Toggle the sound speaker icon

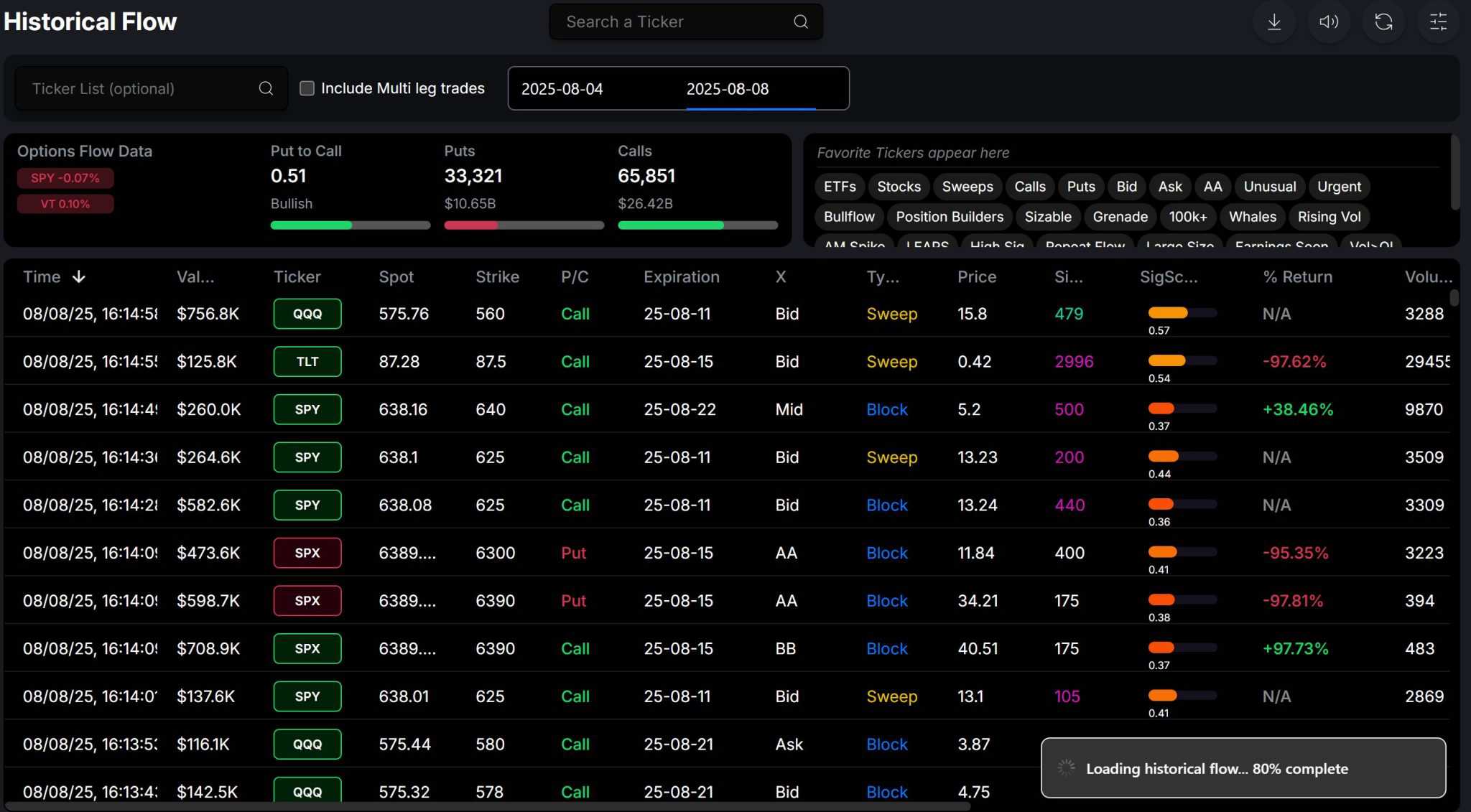coord(1329,22)
